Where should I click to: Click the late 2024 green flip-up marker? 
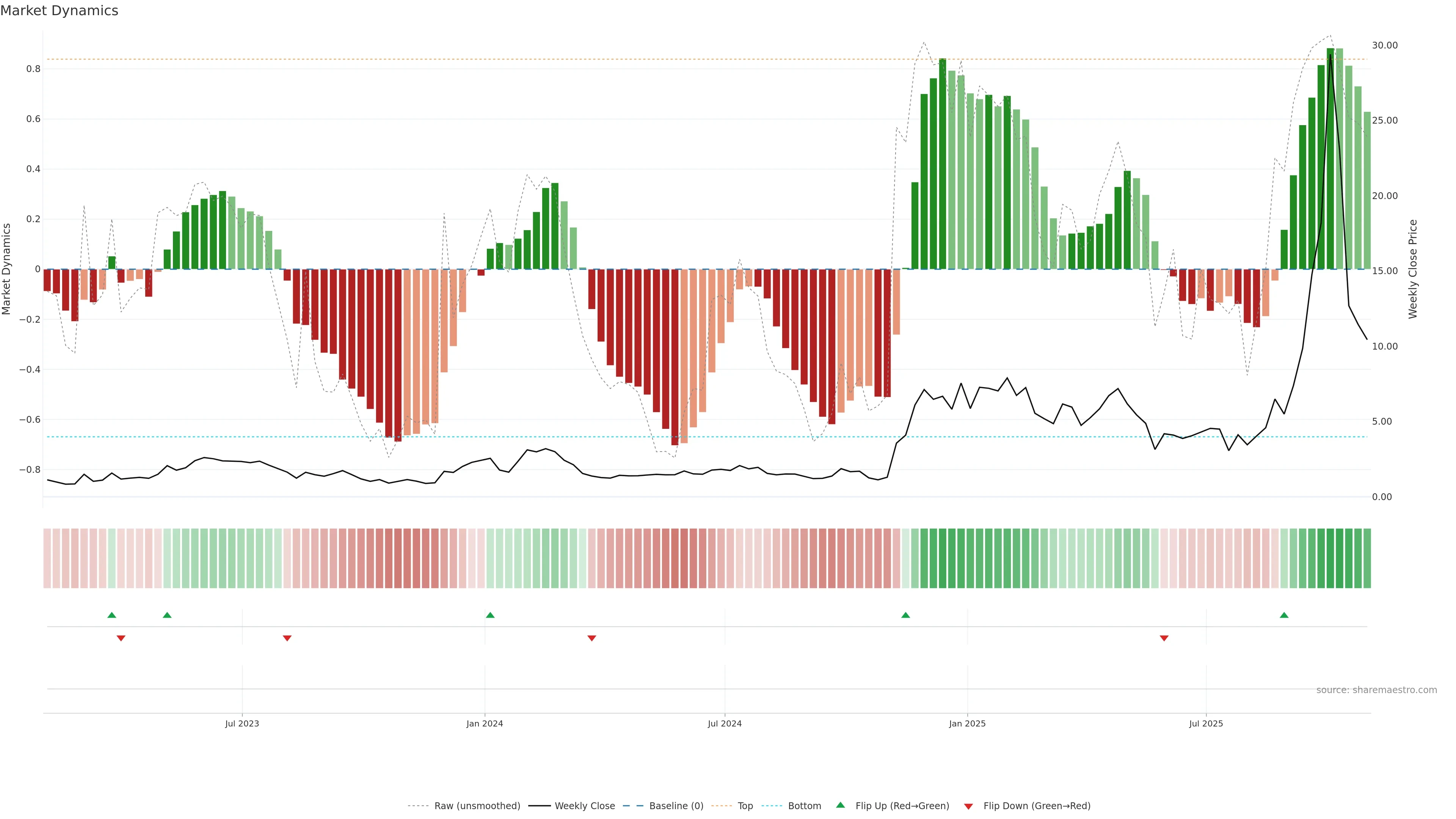[x=905, y=615]
